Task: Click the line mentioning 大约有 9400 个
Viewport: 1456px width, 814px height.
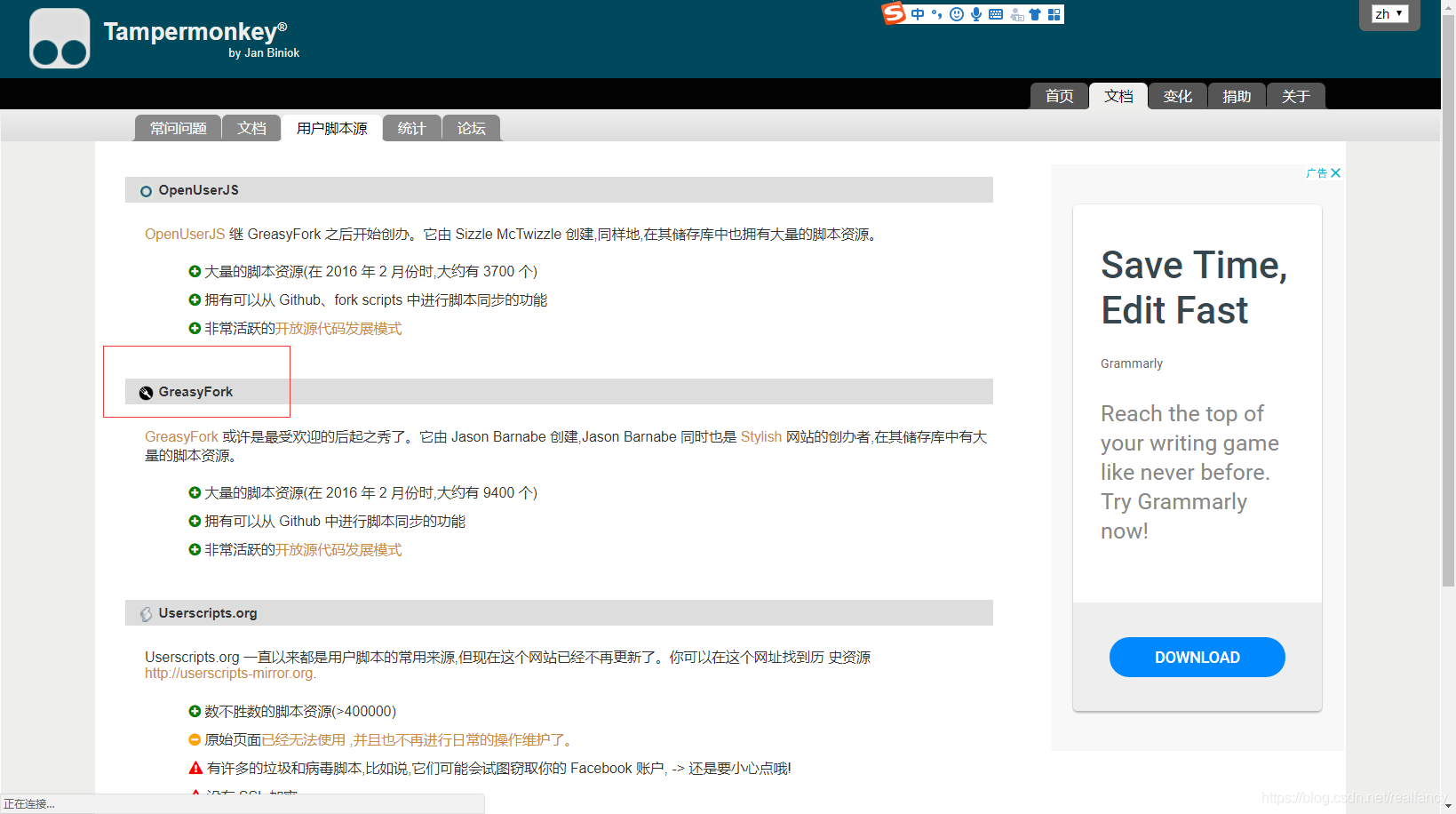Action: click(371, 493)
